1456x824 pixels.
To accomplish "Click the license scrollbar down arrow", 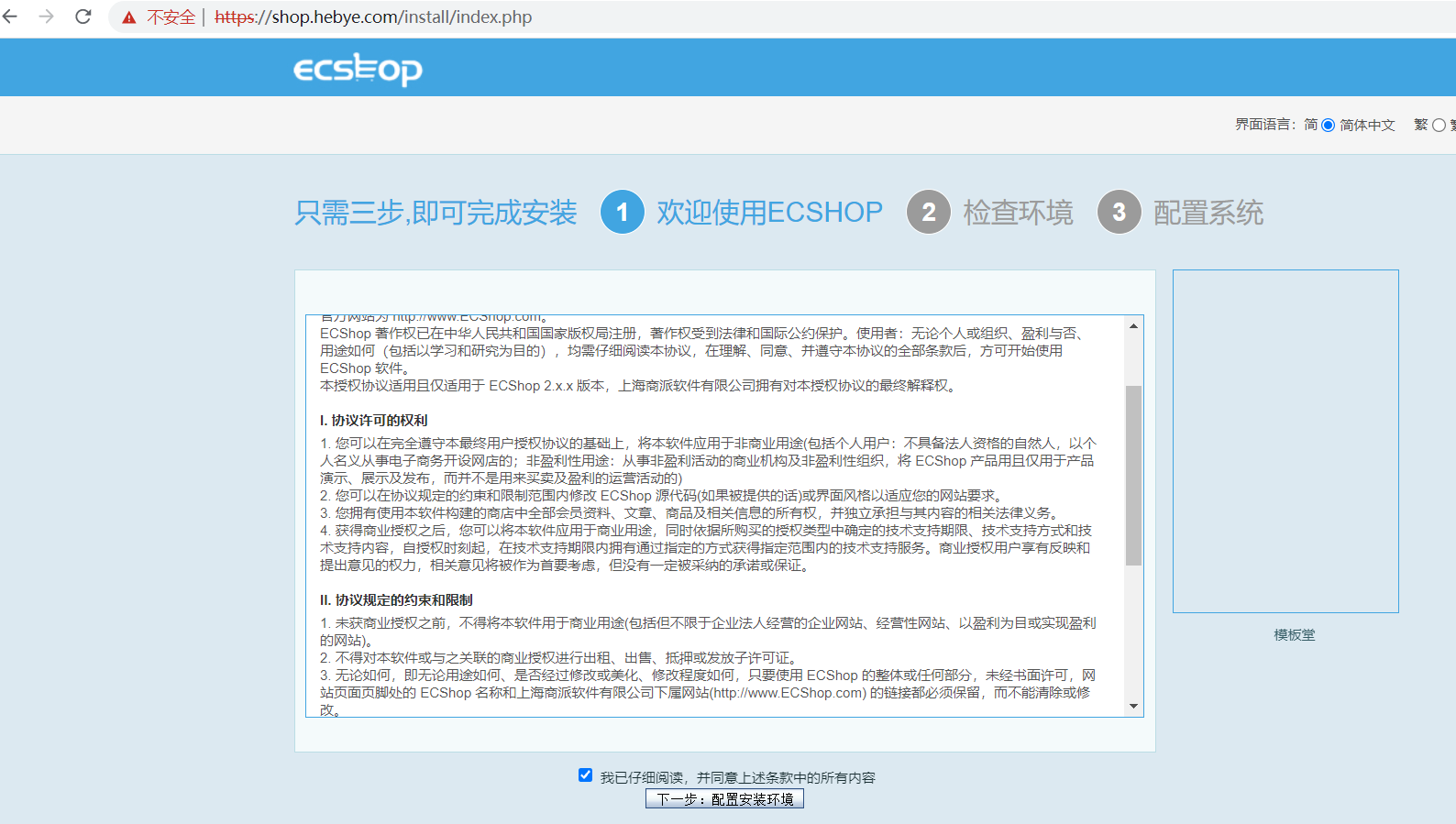I will (x=1134, y=706).
